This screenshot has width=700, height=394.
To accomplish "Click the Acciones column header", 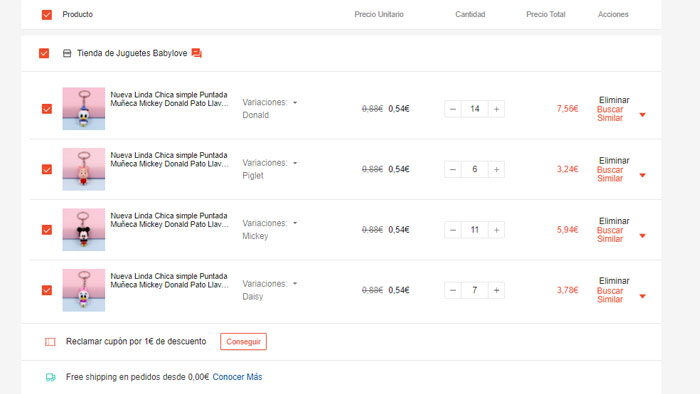I will [x=613, y=14].
